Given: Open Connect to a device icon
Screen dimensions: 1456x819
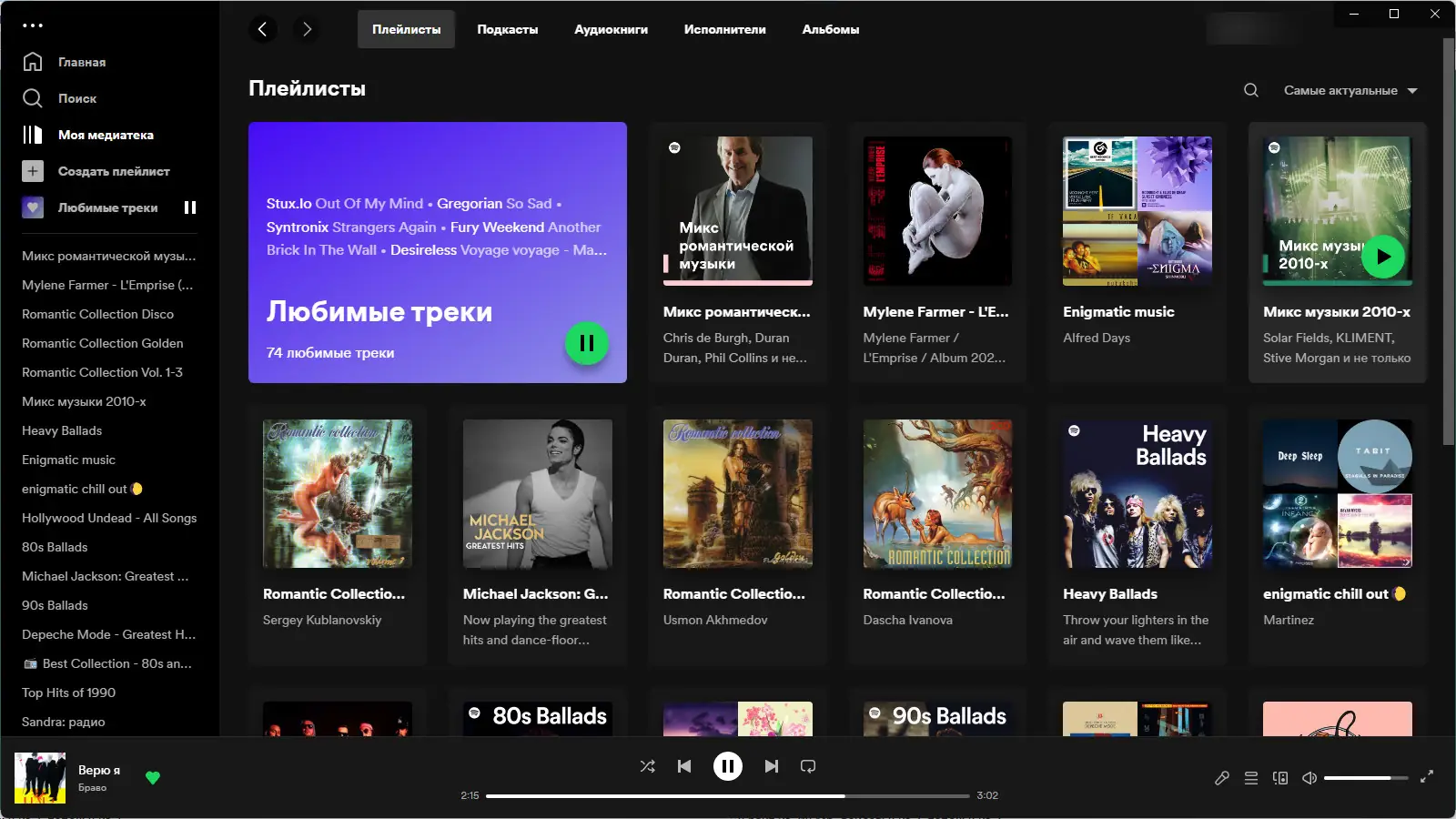Looking at the screenshot, I should pyautogui.click(x=1281, y=778).
